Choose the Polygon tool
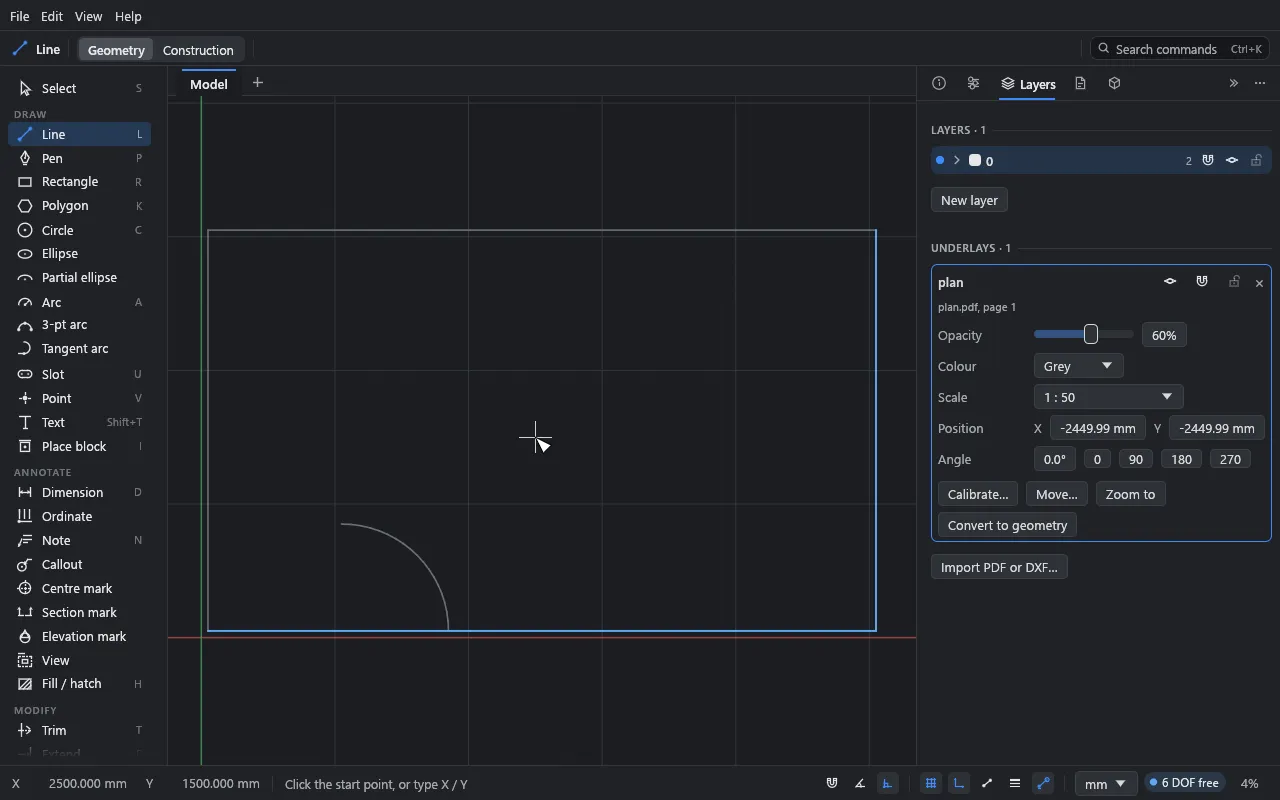 80,206
